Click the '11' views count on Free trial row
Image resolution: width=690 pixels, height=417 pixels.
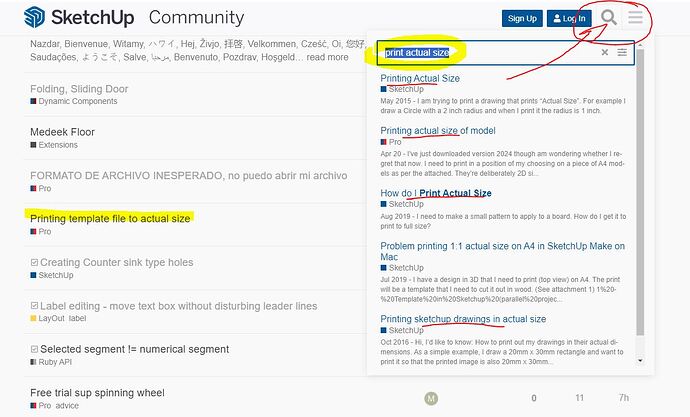point(580,398)
